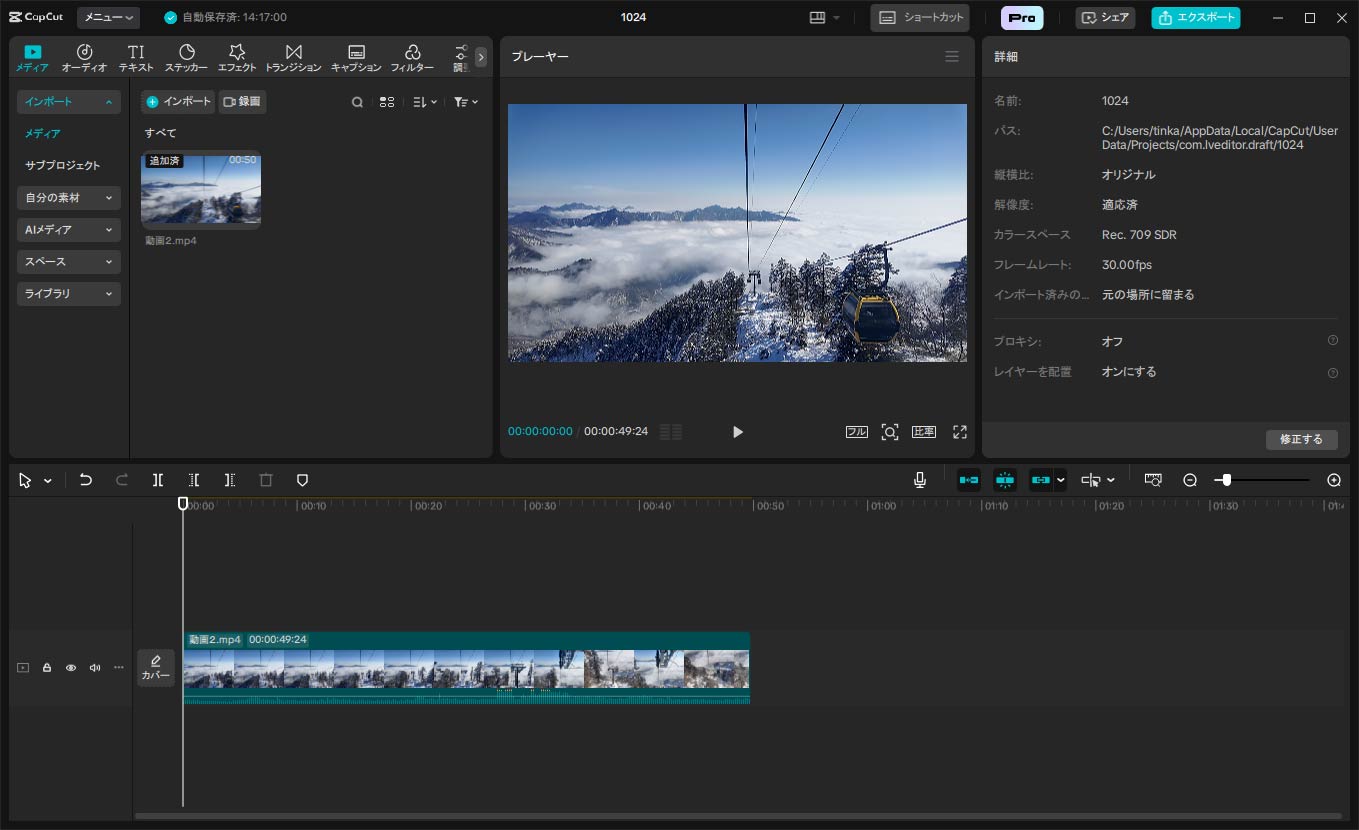The image size is (1359, 830).
Task: Expand the ライブラリ section
Action: click(x=68, y=294)
